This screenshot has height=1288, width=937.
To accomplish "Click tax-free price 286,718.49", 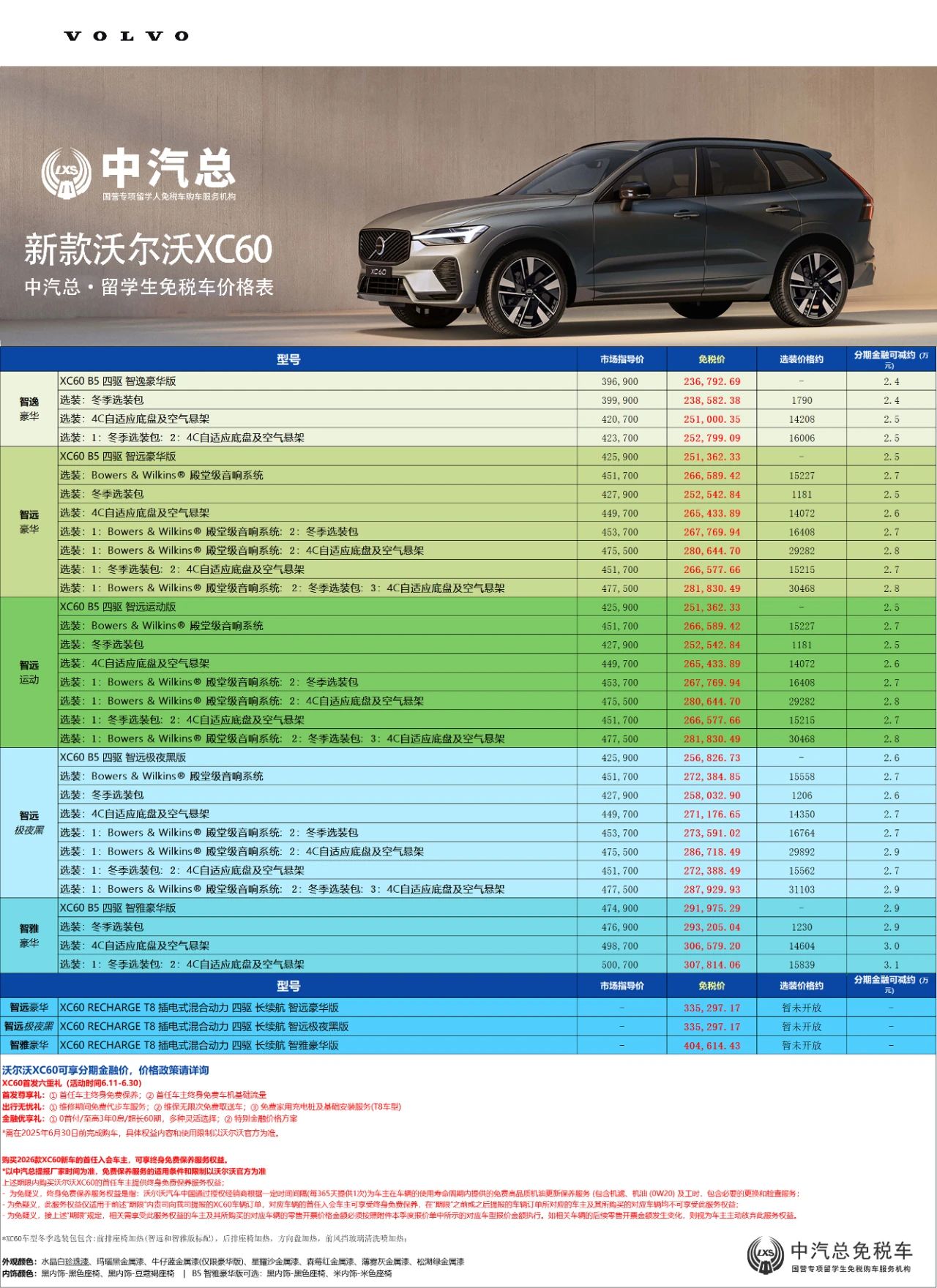I will [x=712, y=852].
